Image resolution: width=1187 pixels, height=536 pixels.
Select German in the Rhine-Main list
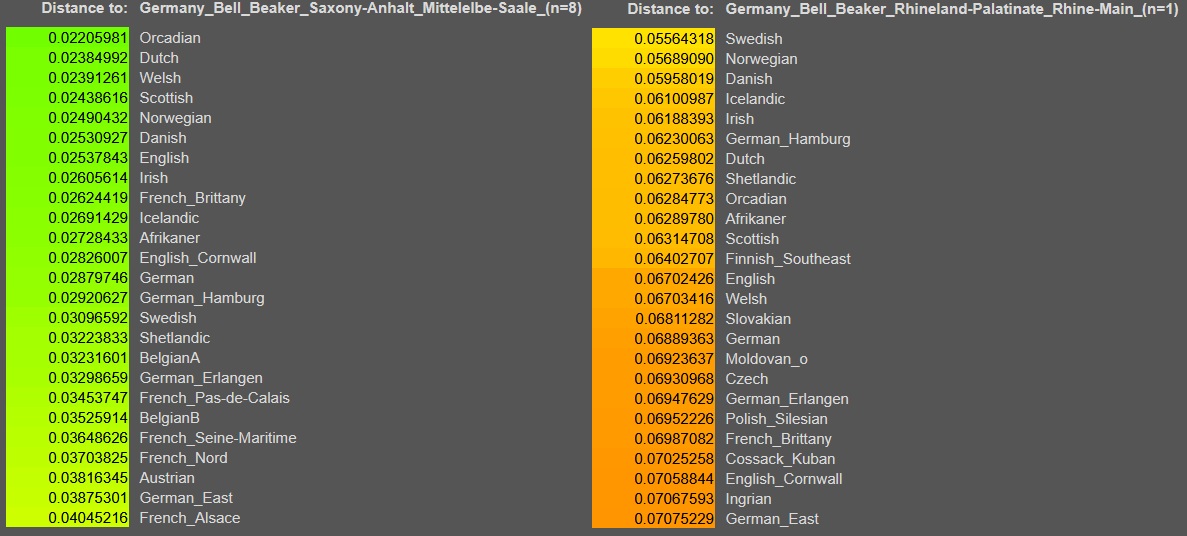(x=752, y=339)
